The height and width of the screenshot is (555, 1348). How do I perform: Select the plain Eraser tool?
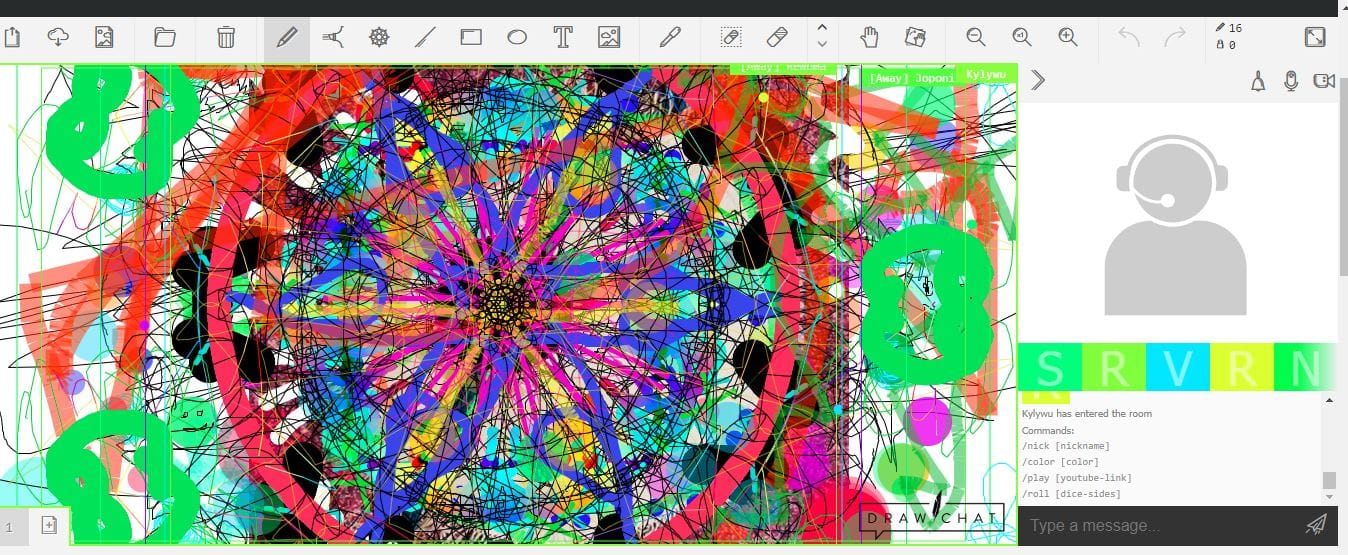click(777, 38)
